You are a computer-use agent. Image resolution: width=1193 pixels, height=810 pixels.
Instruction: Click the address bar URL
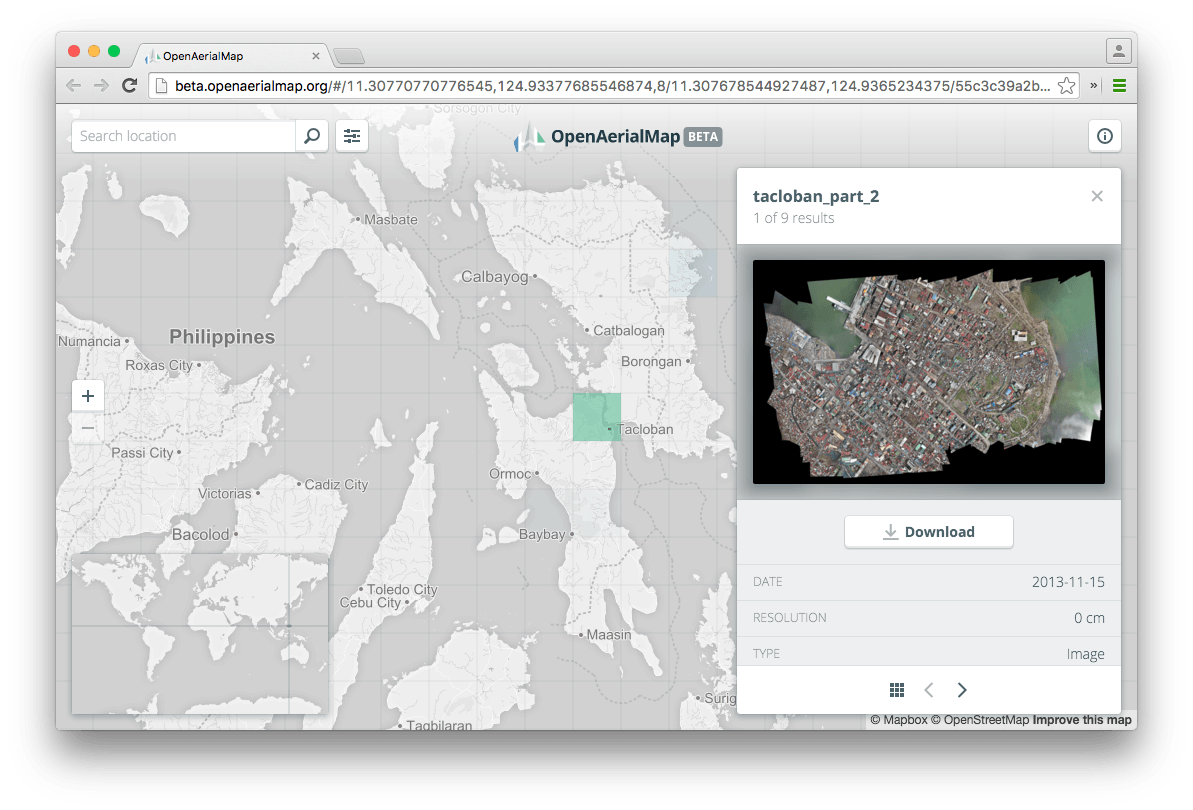(x=612, y=86)
